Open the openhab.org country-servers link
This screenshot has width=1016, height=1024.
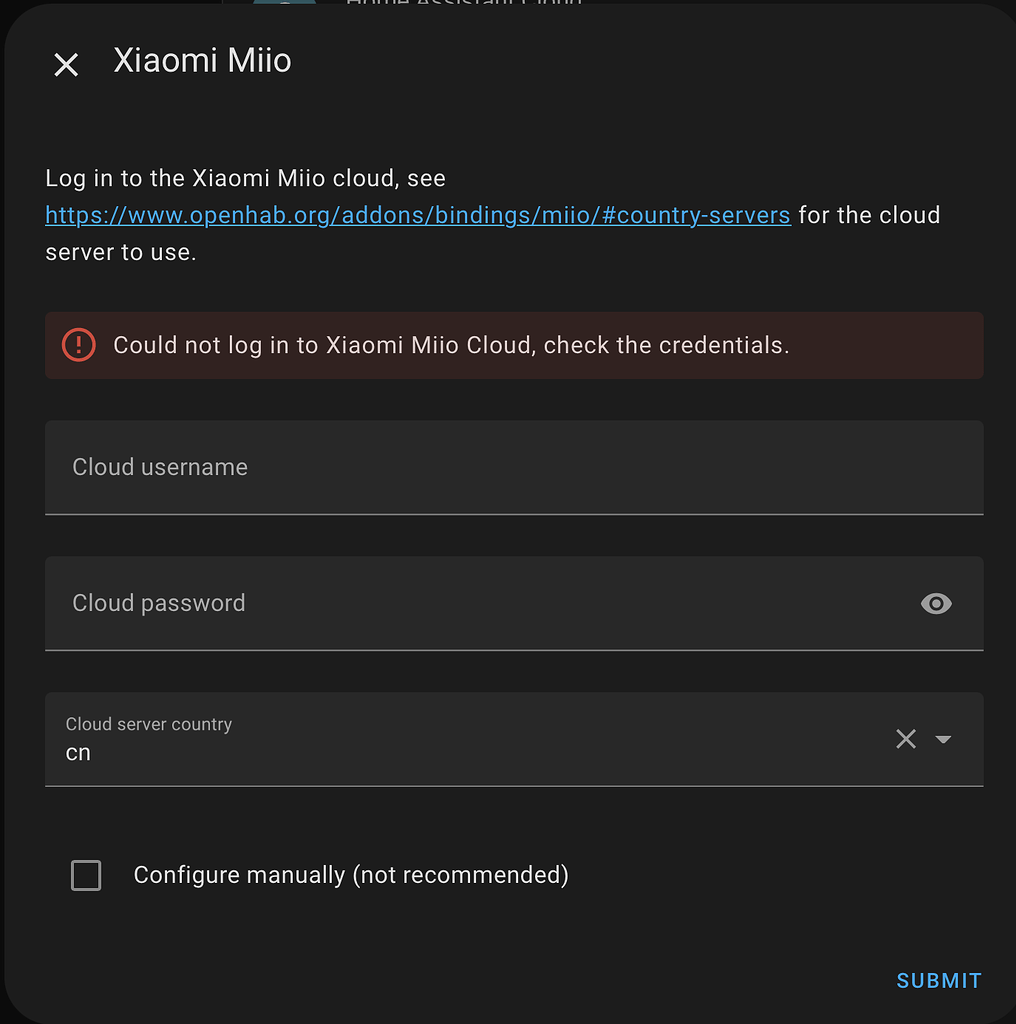(x=417, y=214)
